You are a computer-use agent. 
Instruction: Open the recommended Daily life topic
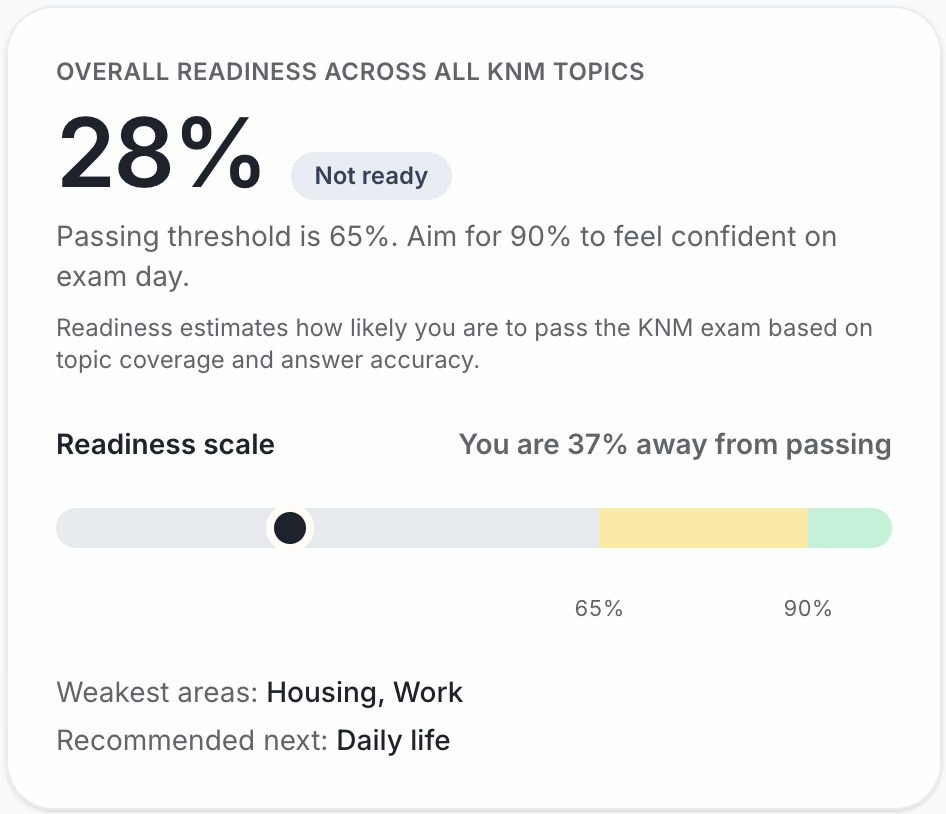click(393, 740)
